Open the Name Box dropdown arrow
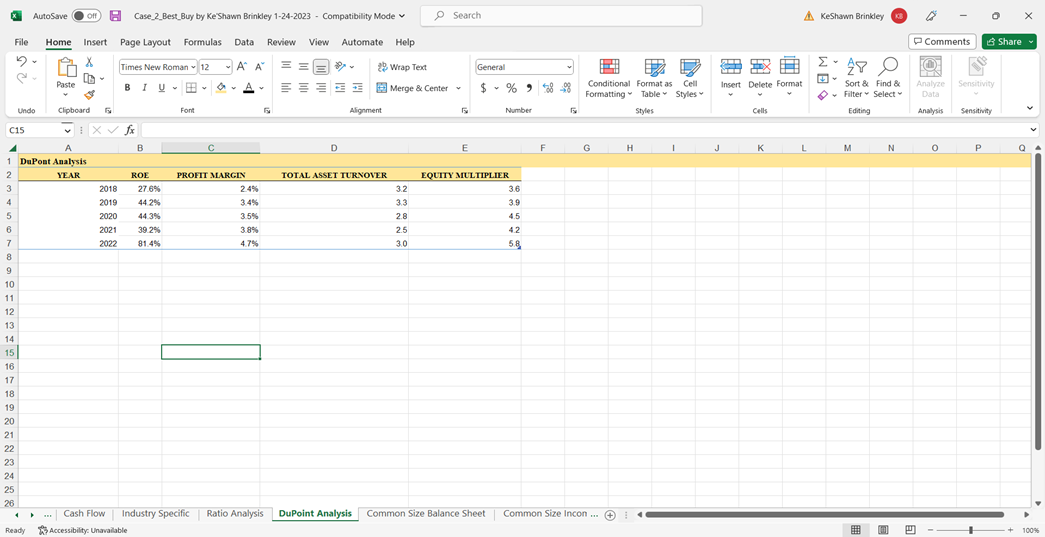Viewport: 1045px width, 537px height. [68, 130]
